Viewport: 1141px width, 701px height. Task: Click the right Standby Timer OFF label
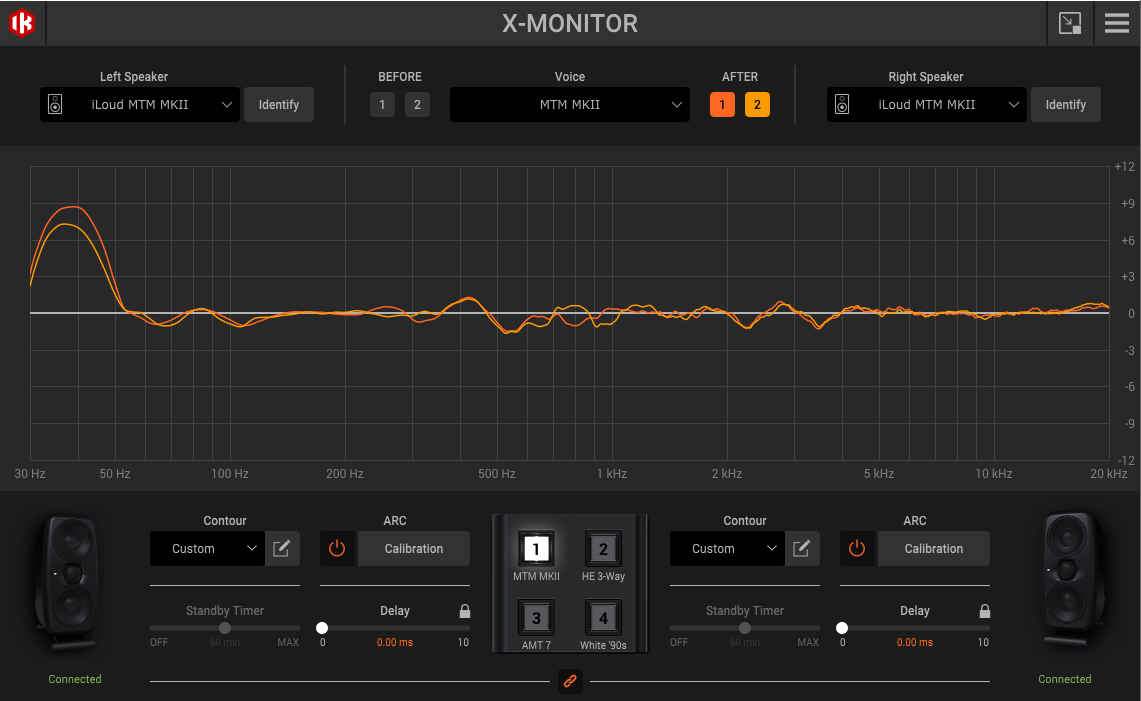[x=679, y=642]
